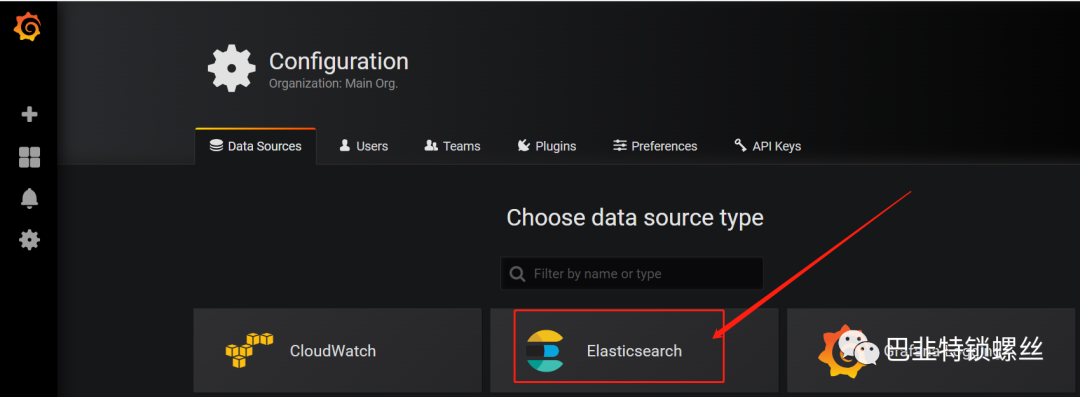
Task: Click the large Configuration header gear icon
Action: tap(231, 68)
